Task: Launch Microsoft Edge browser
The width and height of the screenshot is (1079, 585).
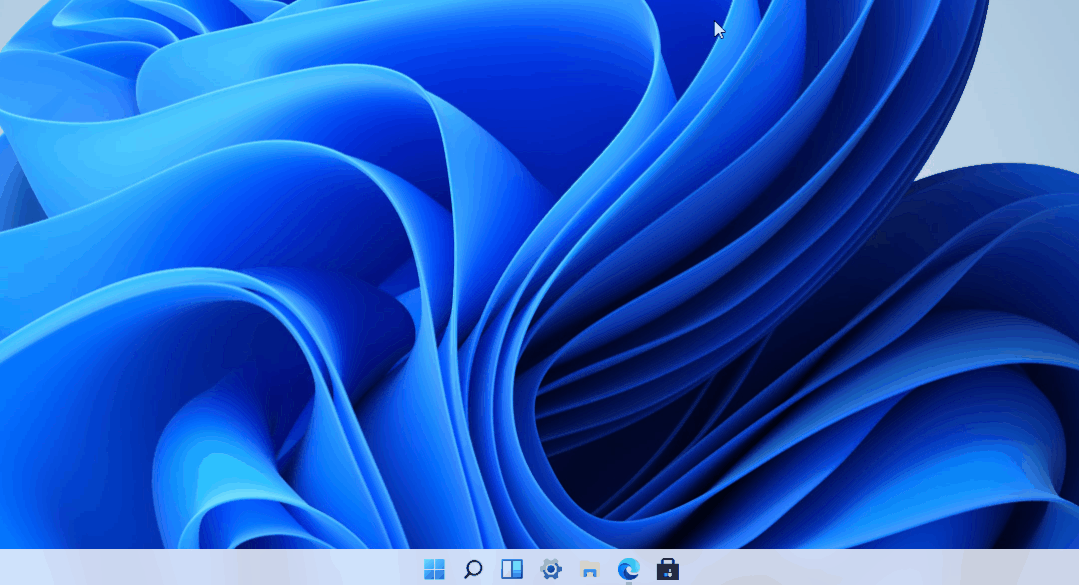Action: [628, 569]
